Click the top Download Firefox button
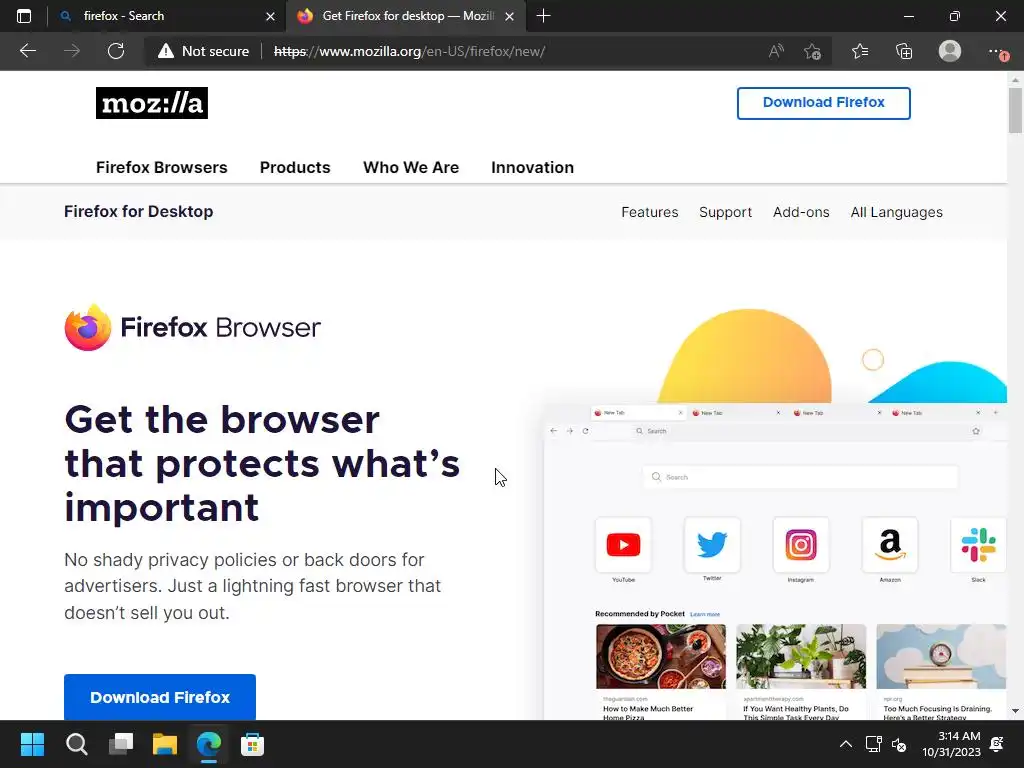This screenshot has height=768, width=1024. tap(824, 103)
